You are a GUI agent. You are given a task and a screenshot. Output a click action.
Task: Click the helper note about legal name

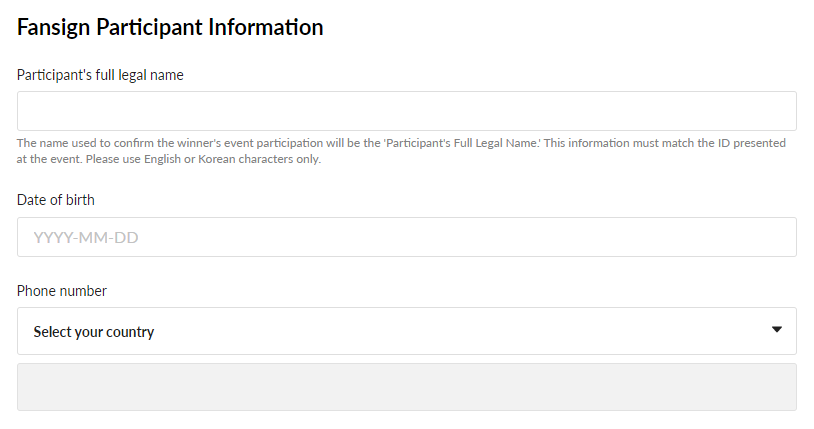300,143
